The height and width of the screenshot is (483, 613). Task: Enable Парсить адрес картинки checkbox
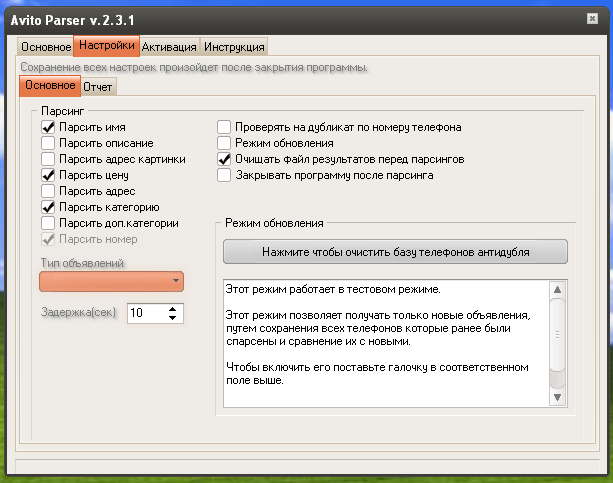pos(47,159)
